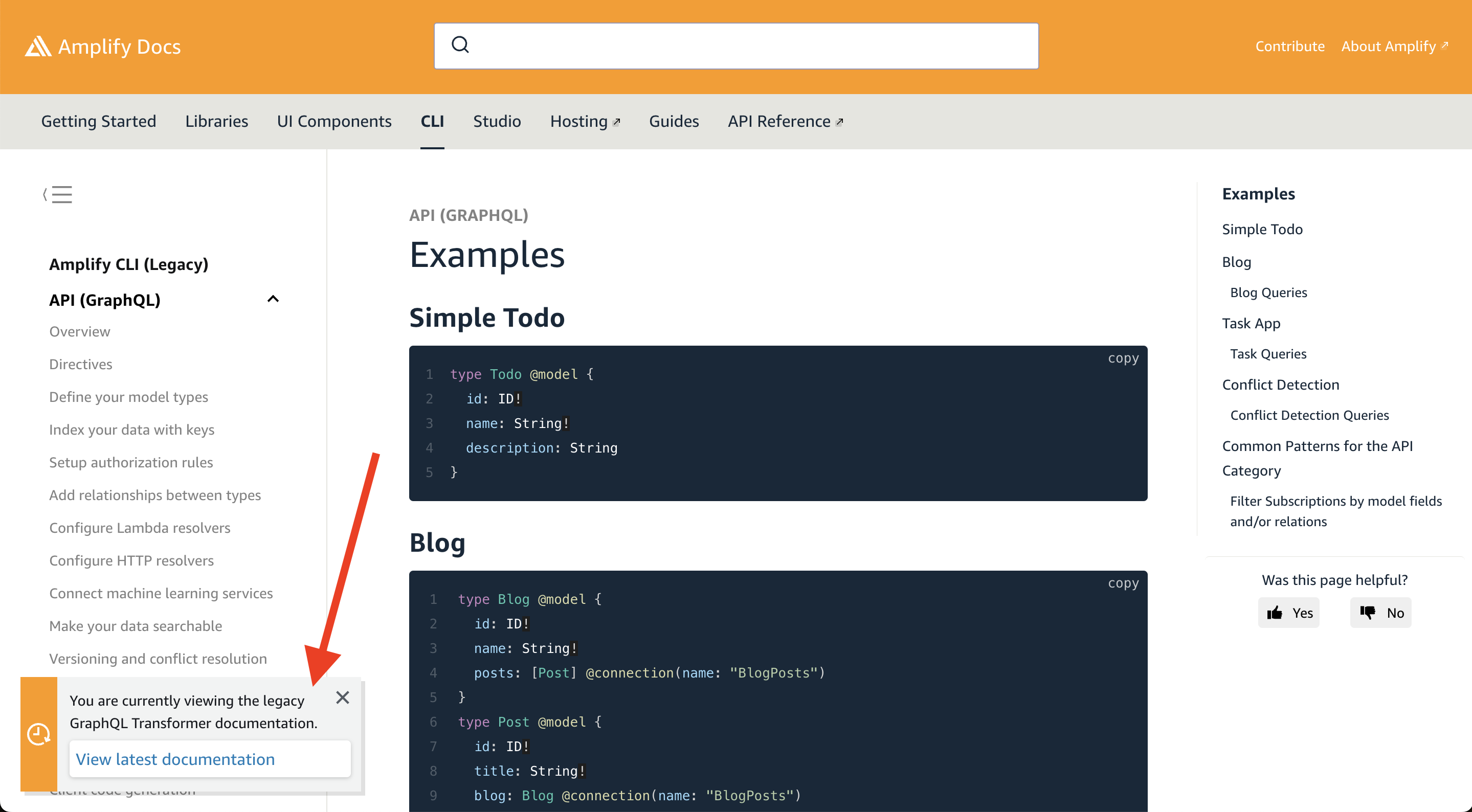Expand the Amplify CLI (Legacy) section
This screenshot has height=812, width=1472.
coord(128,264)
